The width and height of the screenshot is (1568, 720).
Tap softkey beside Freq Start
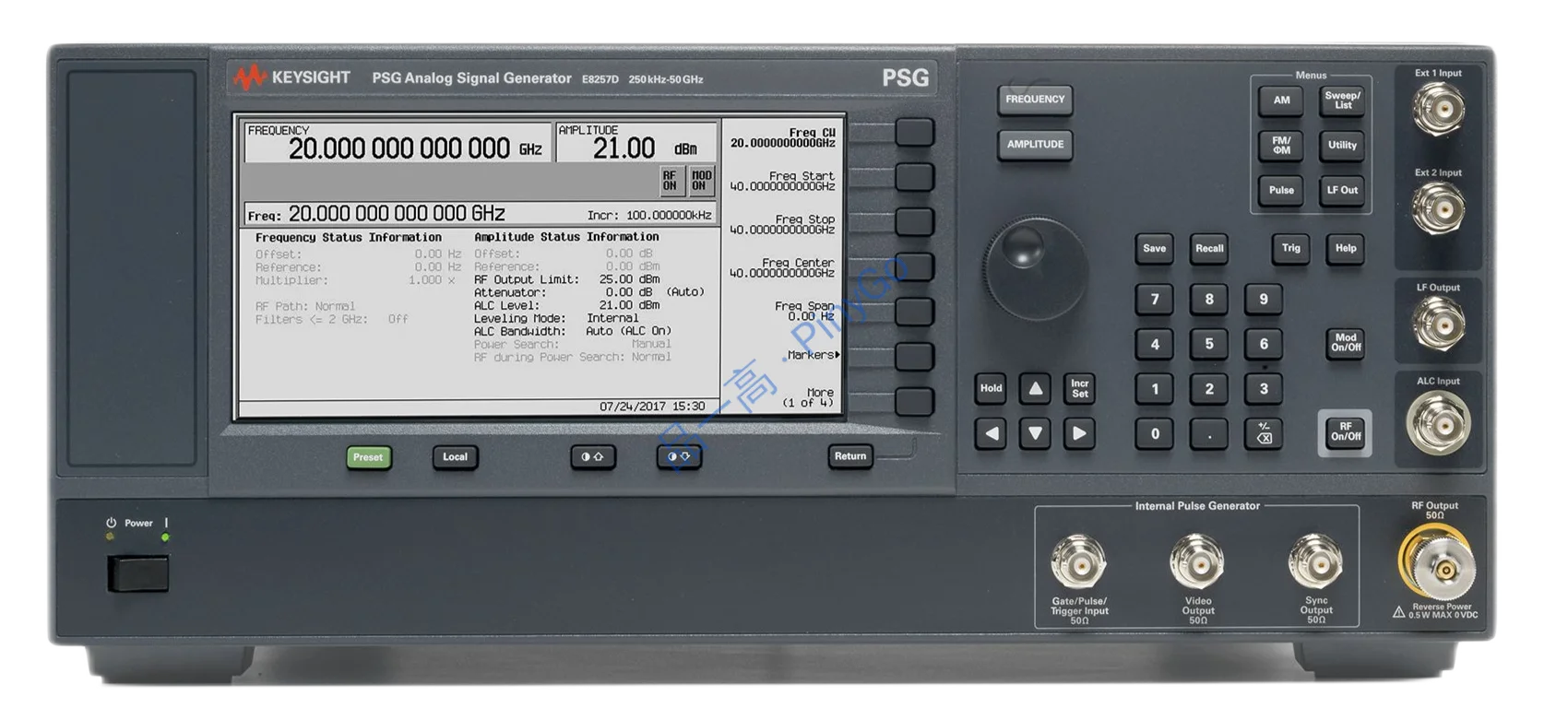pyautogui.click(x=914, y=177)
